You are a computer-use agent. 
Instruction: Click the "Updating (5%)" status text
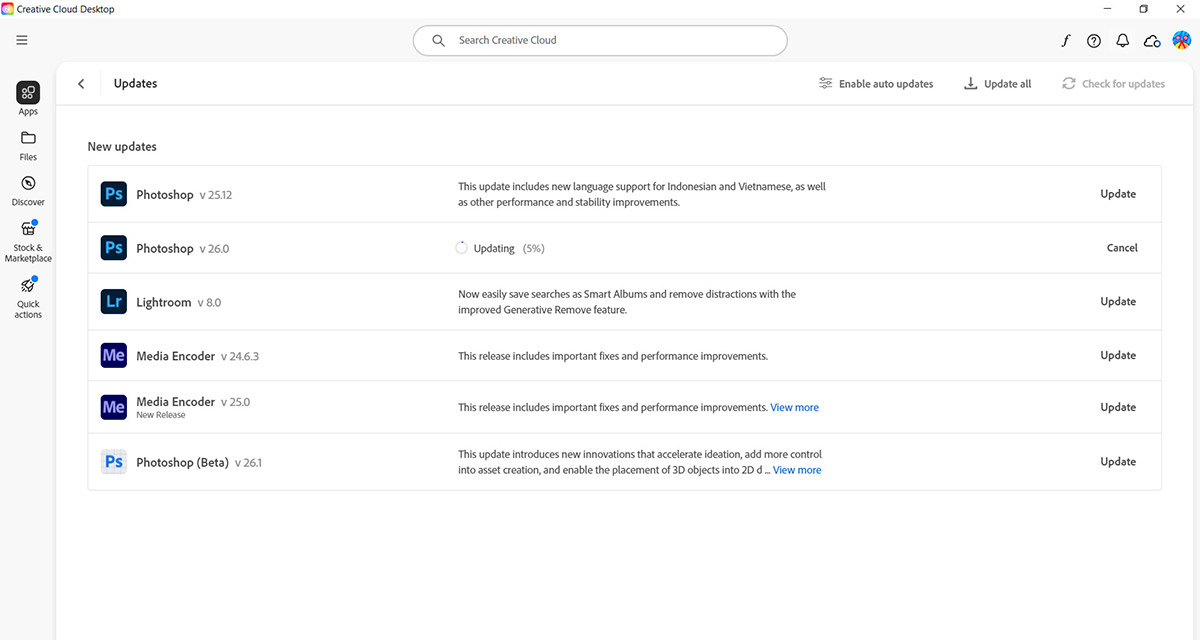pyautogui.click(x=509, y=248)
